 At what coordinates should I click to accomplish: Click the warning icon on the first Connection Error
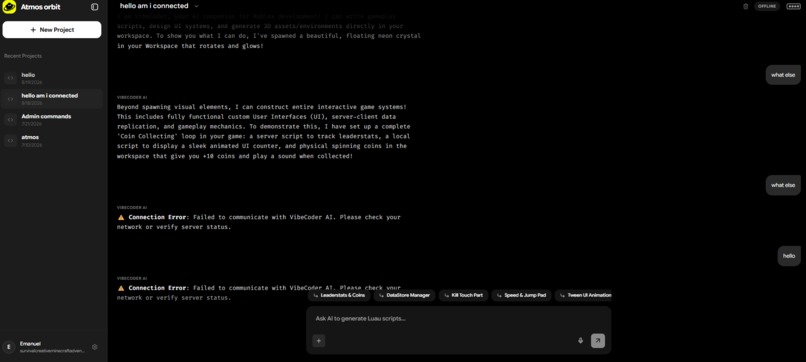point(121,218)
